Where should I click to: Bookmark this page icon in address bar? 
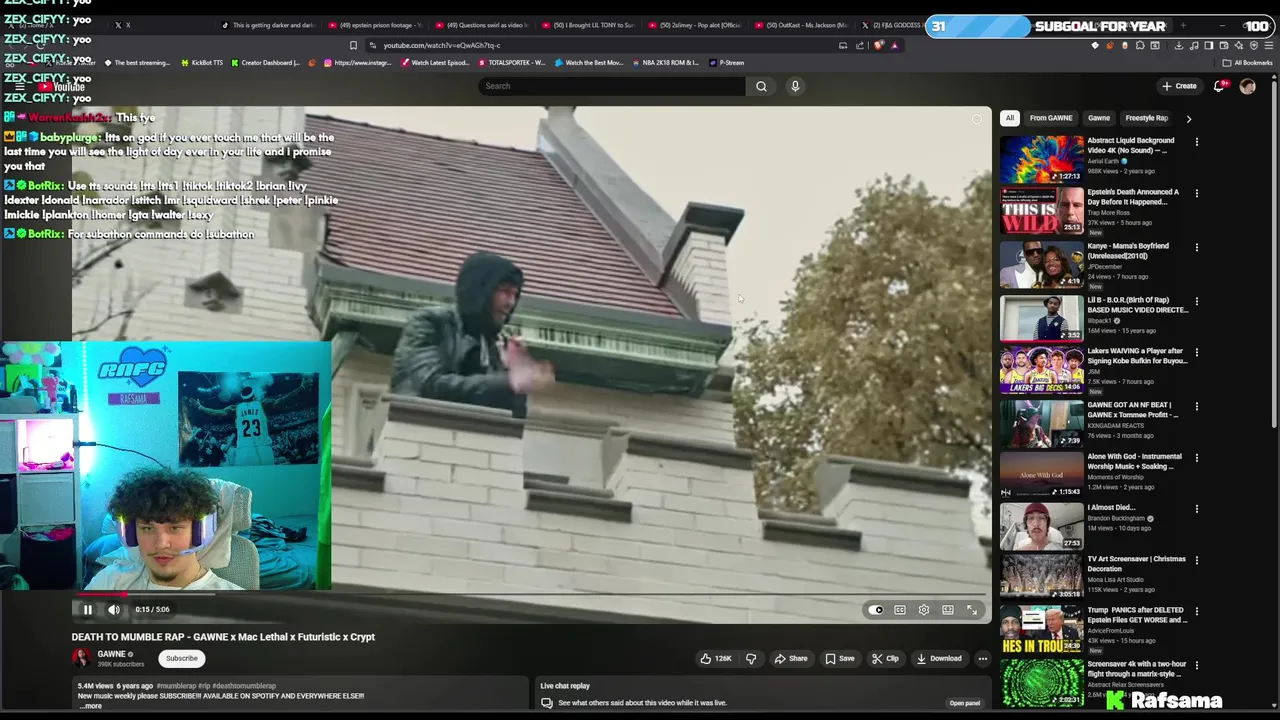coord(353,45)
